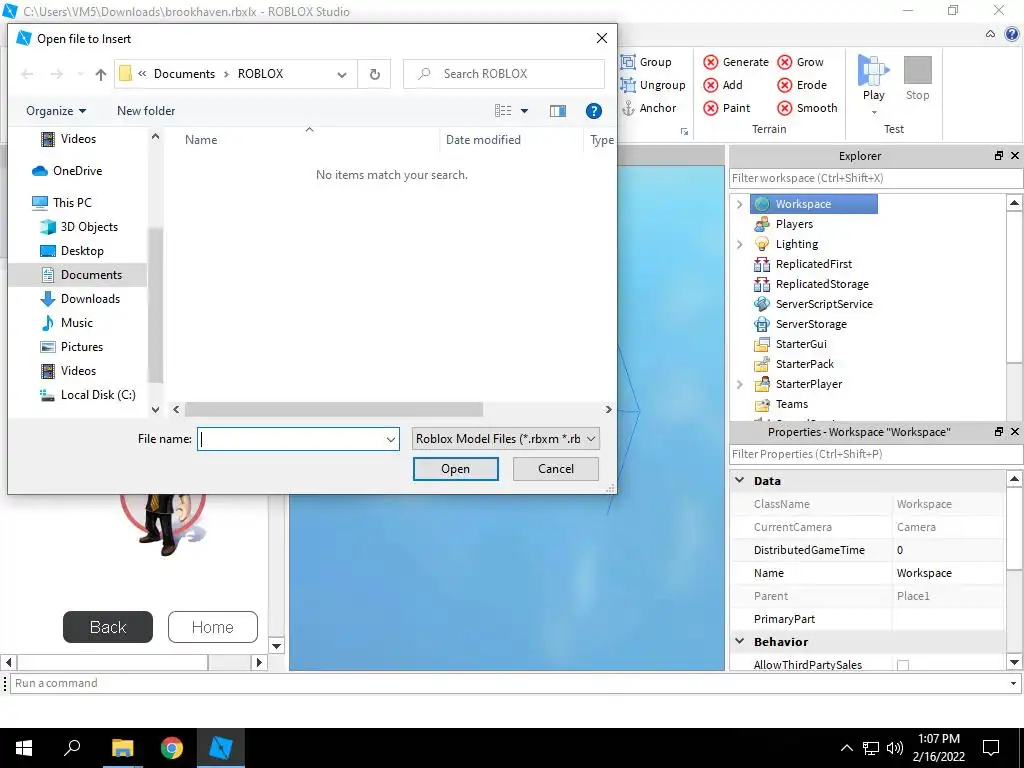
Task: Click Grow terrain icon
Action: pyautogui.click(x=785, y=62)
